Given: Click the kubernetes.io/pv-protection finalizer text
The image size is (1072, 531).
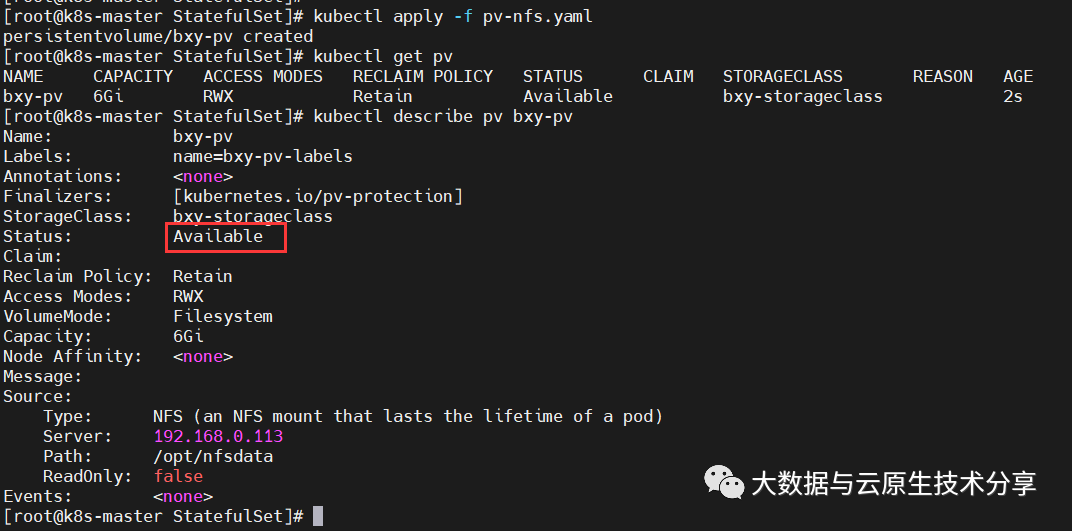Looking at the screenshot, I should tap(318, 197).
